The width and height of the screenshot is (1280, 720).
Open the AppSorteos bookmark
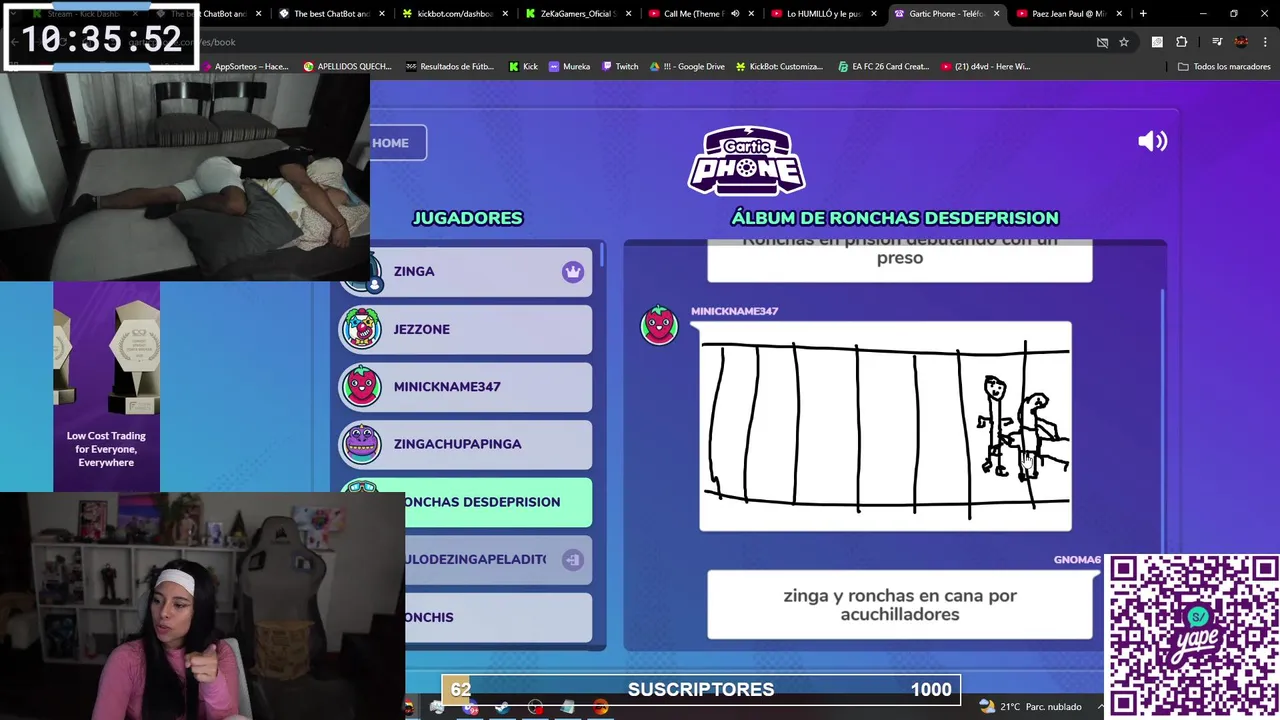(x=245, y=67)
